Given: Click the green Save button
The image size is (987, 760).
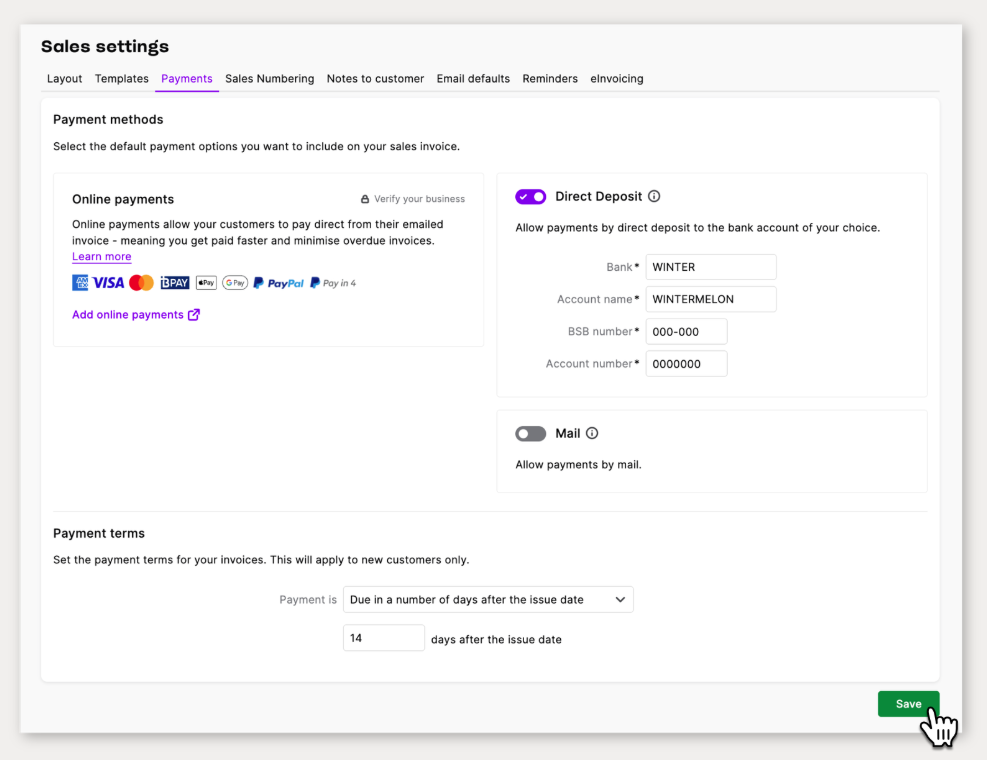Looking at the screenshot, I should point(908,704).
